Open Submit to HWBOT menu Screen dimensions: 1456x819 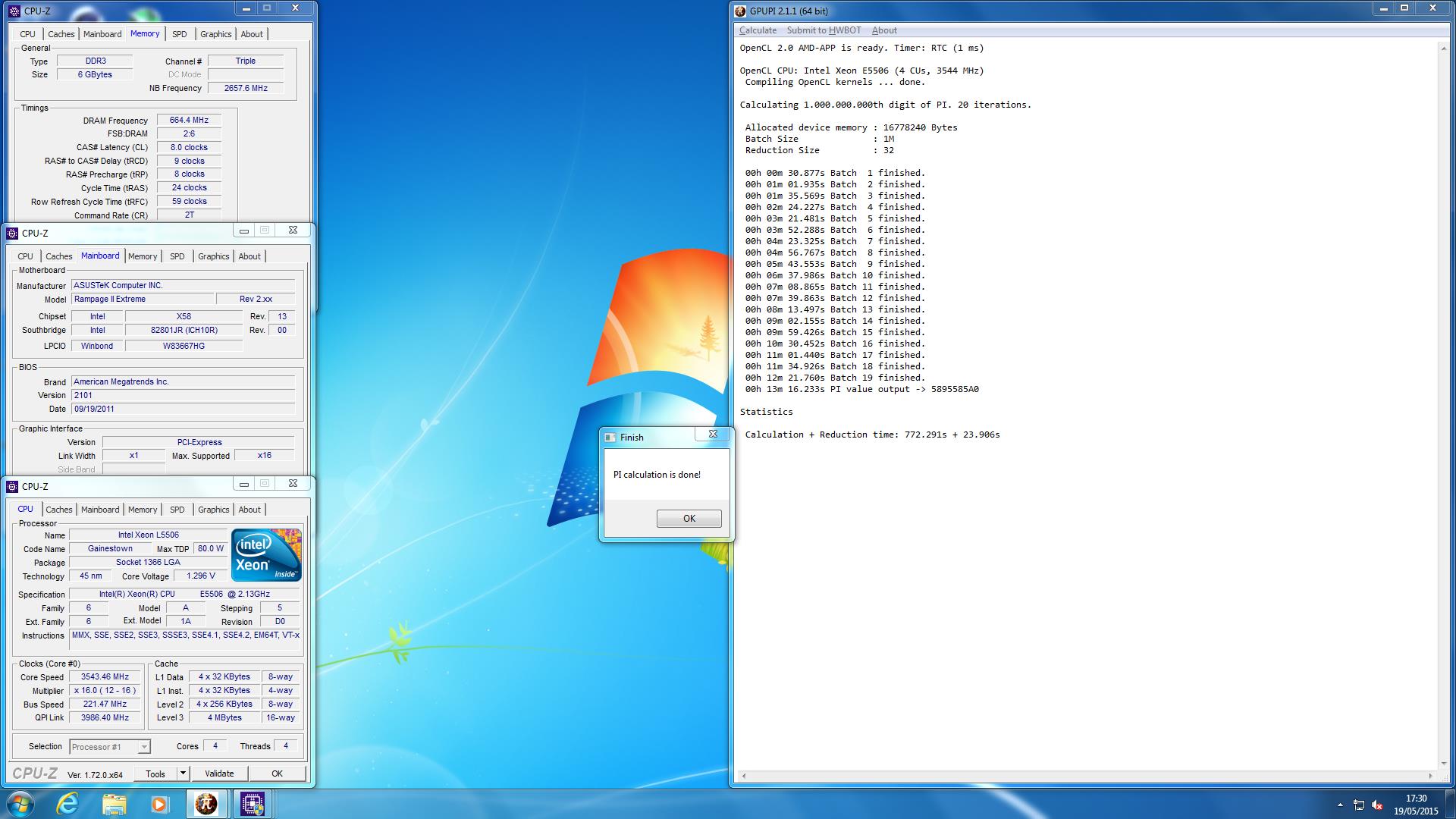point(824,30)
